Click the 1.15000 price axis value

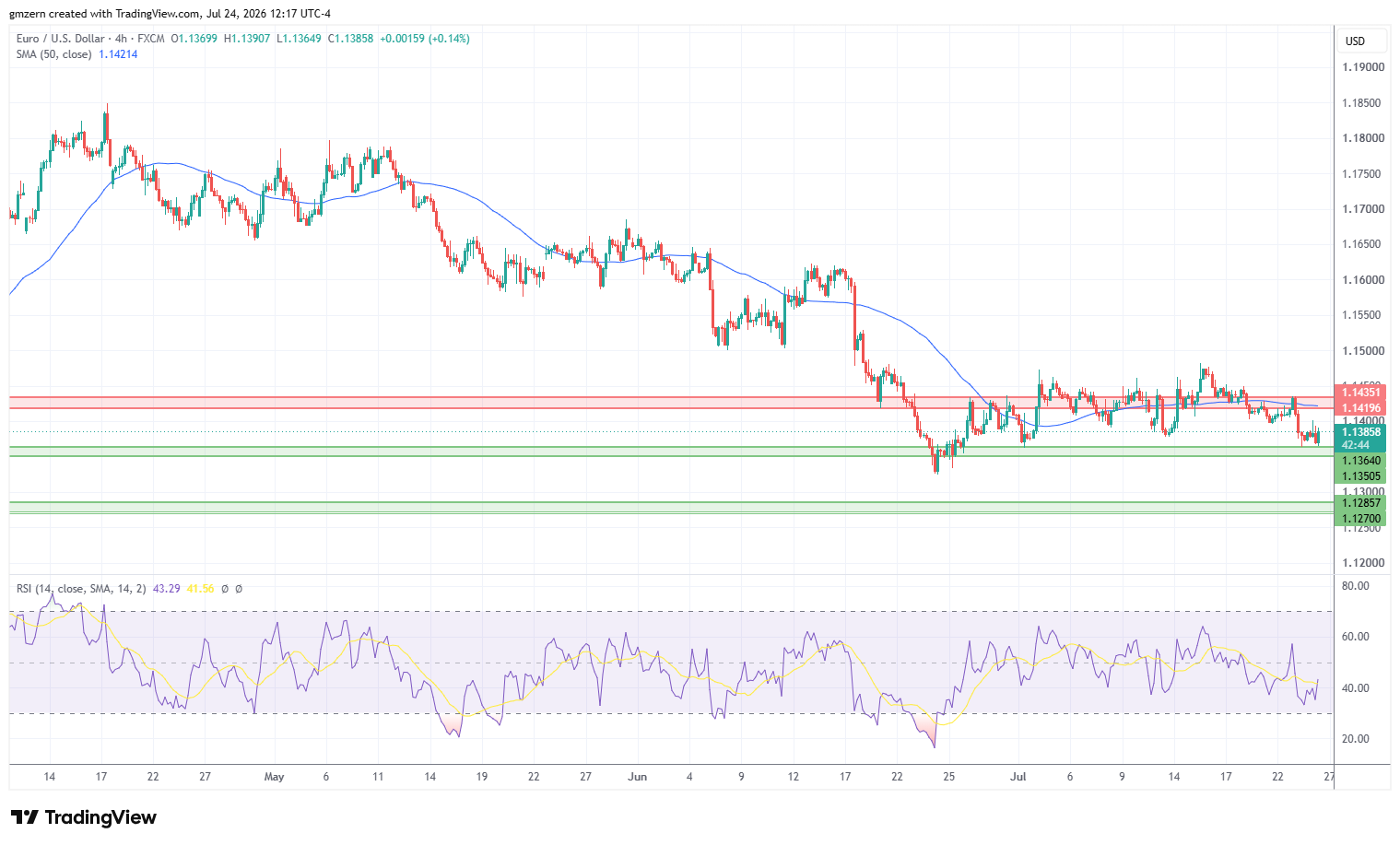click(x=1363, y=351)
